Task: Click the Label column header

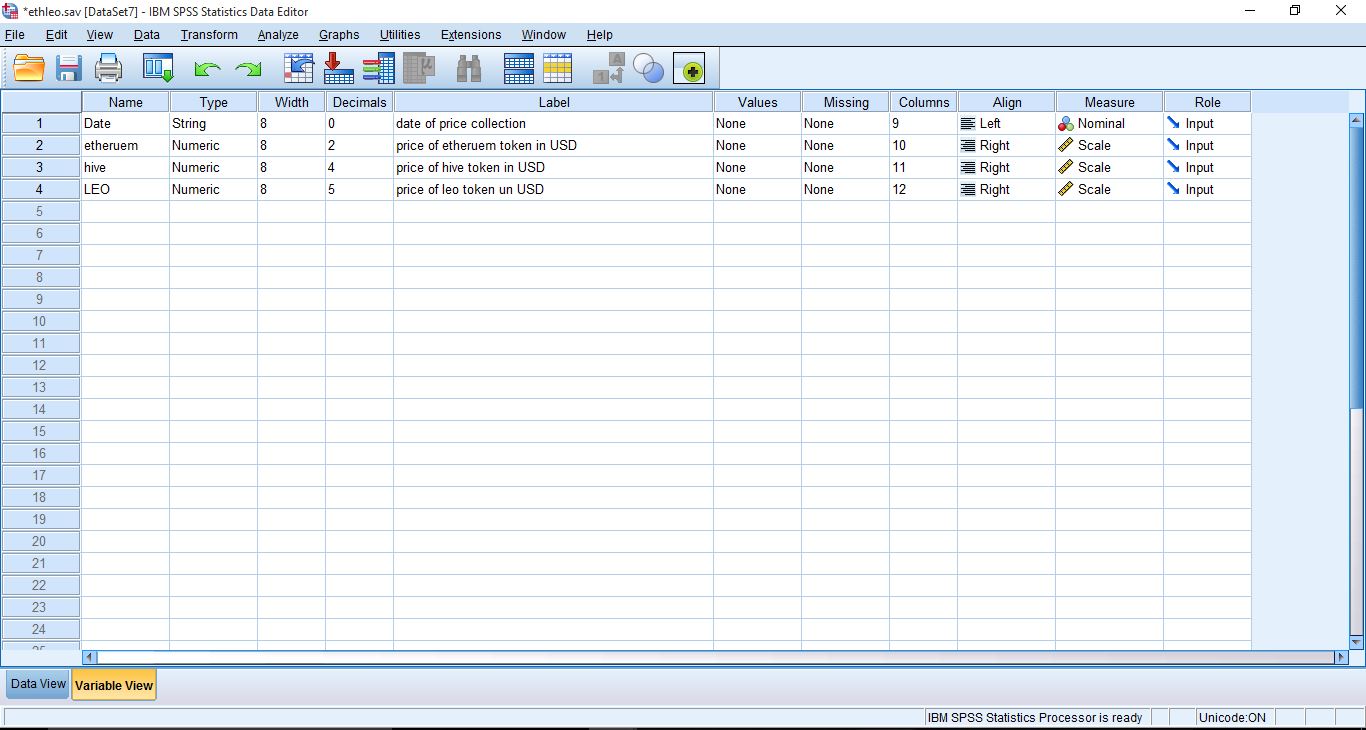Action: coord(554,102)
